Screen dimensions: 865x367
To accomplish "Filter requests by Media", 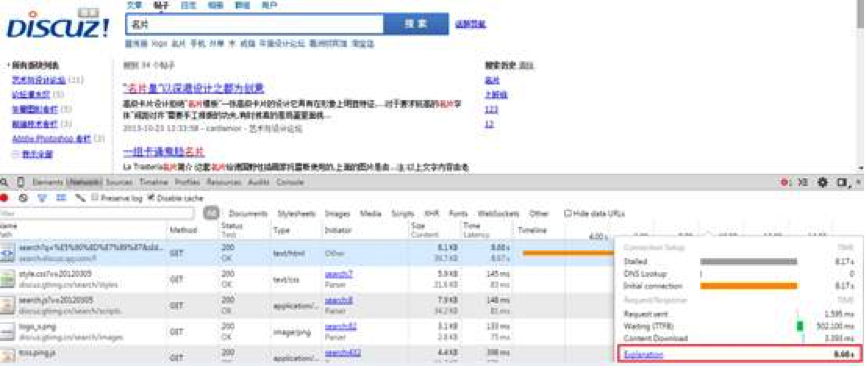I will [371, 214].
